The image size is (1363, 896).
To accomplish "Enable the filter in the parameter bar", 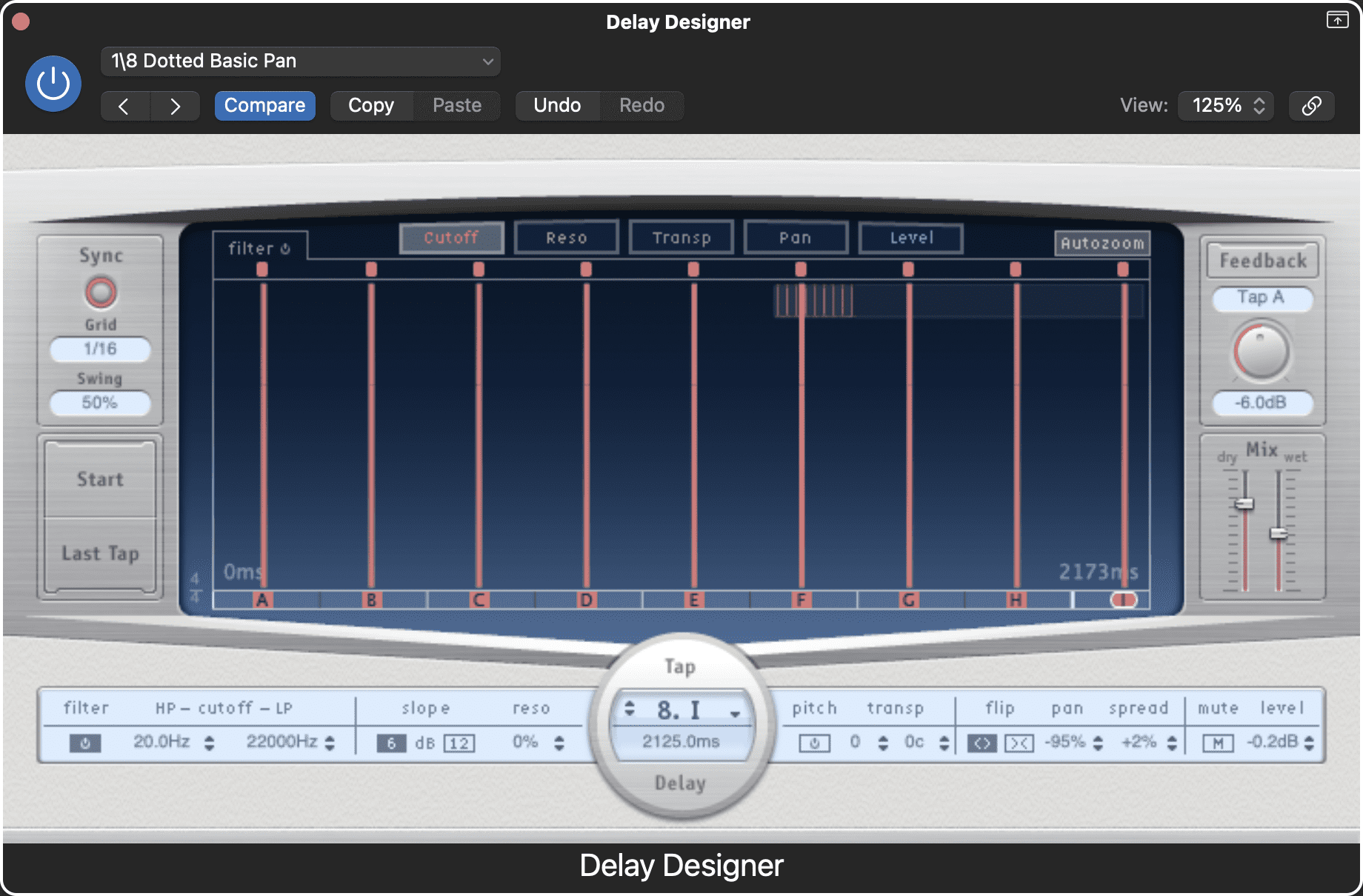I will click(85, 743).
